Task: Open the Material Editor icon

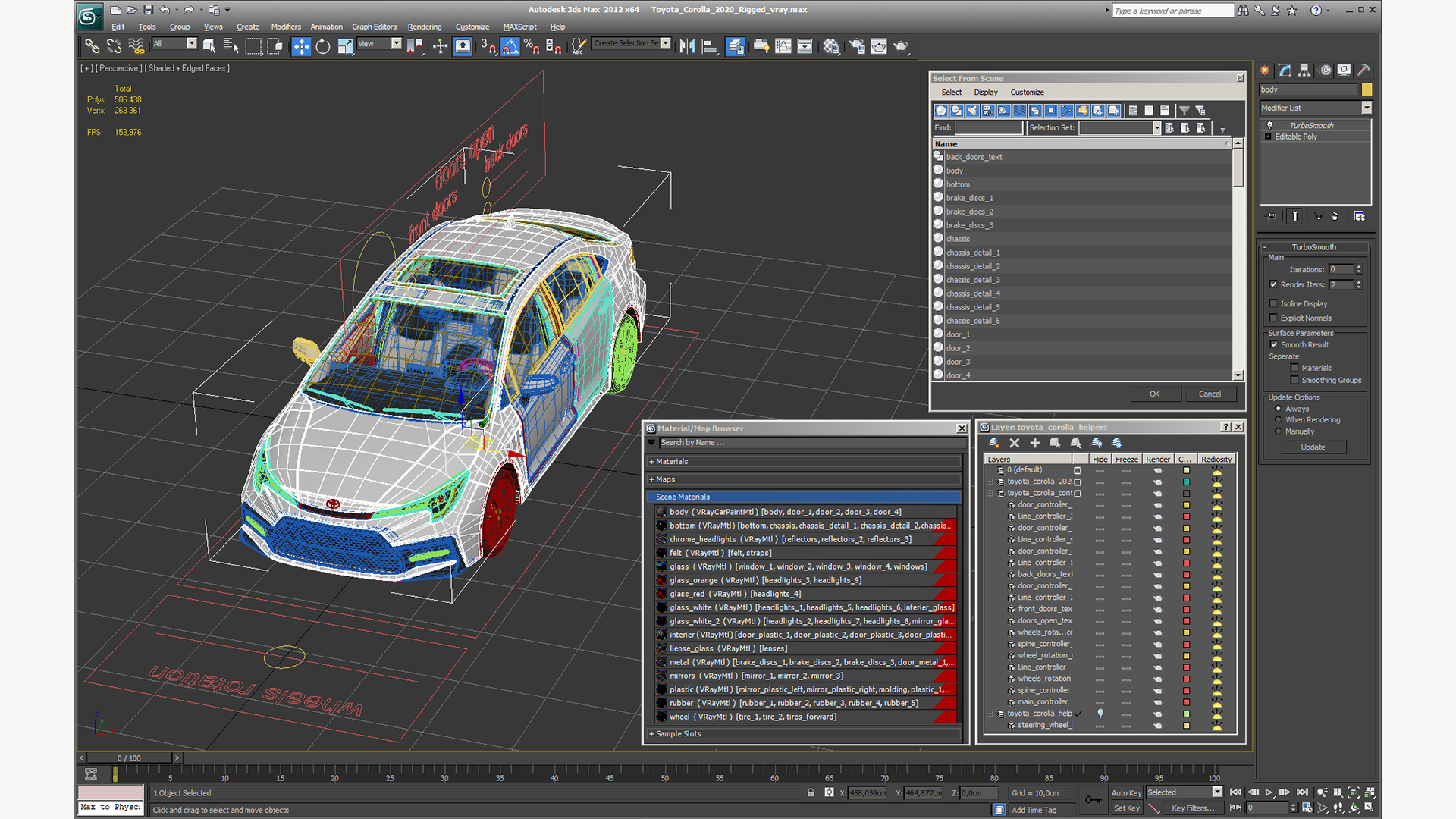Action: coord(830,46)
